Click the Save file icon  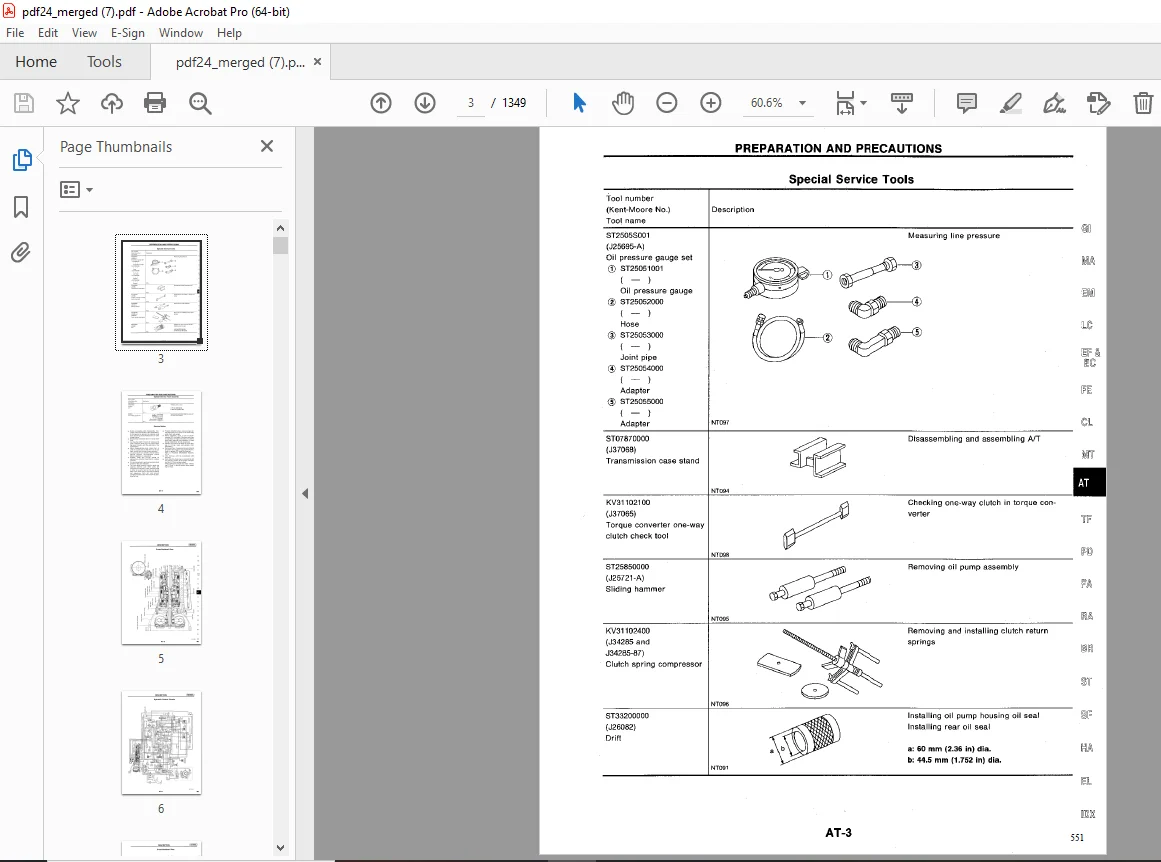(x=24, y=103)
